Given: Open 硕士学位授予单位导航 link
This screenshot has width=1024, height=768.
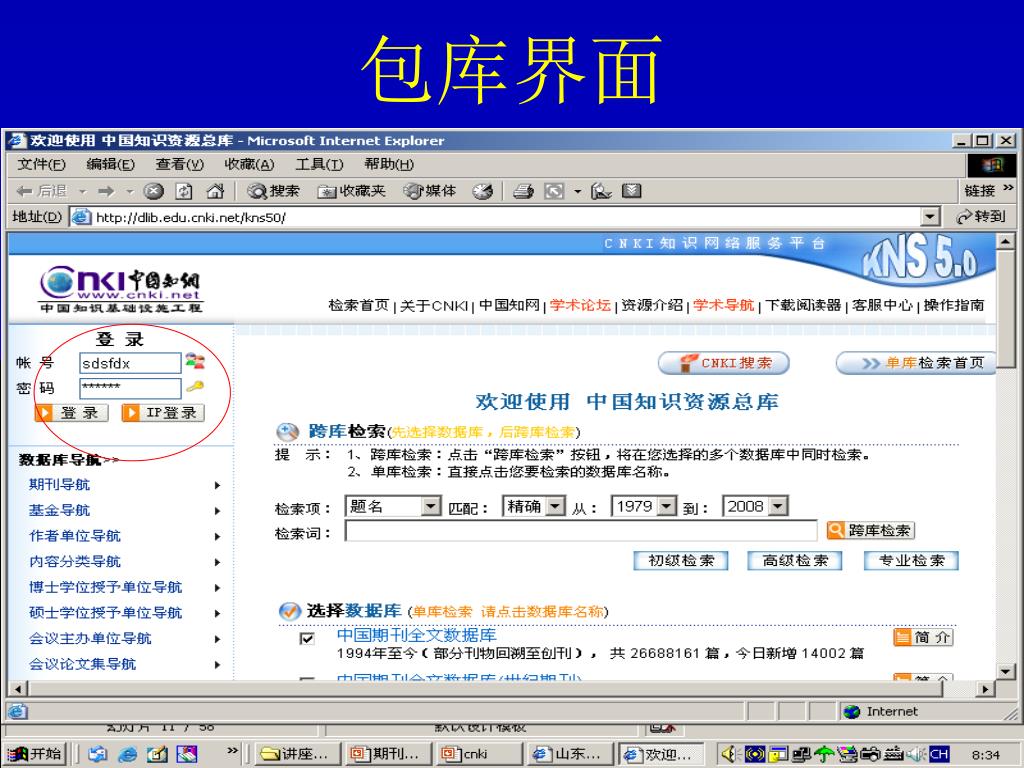Looking at the screenshot, I should [x=106, y=613].
